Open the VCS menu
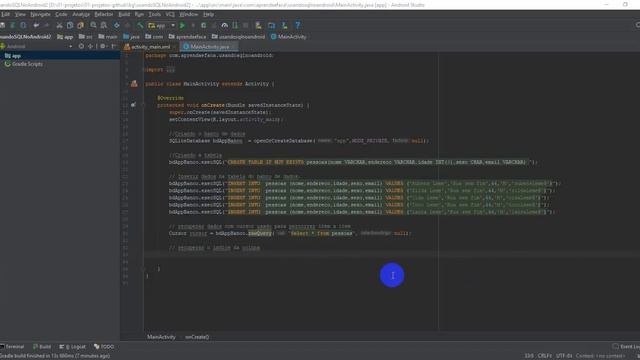The width and height of the screenshot is (640, 360). pyautogui.click(x=170, y=14)
